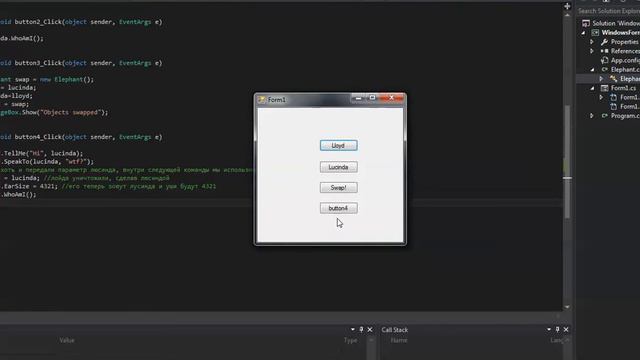Screen dimensions: 640x360
Task: Select the Elephant.cs file name
Action: tap(625, 70)
